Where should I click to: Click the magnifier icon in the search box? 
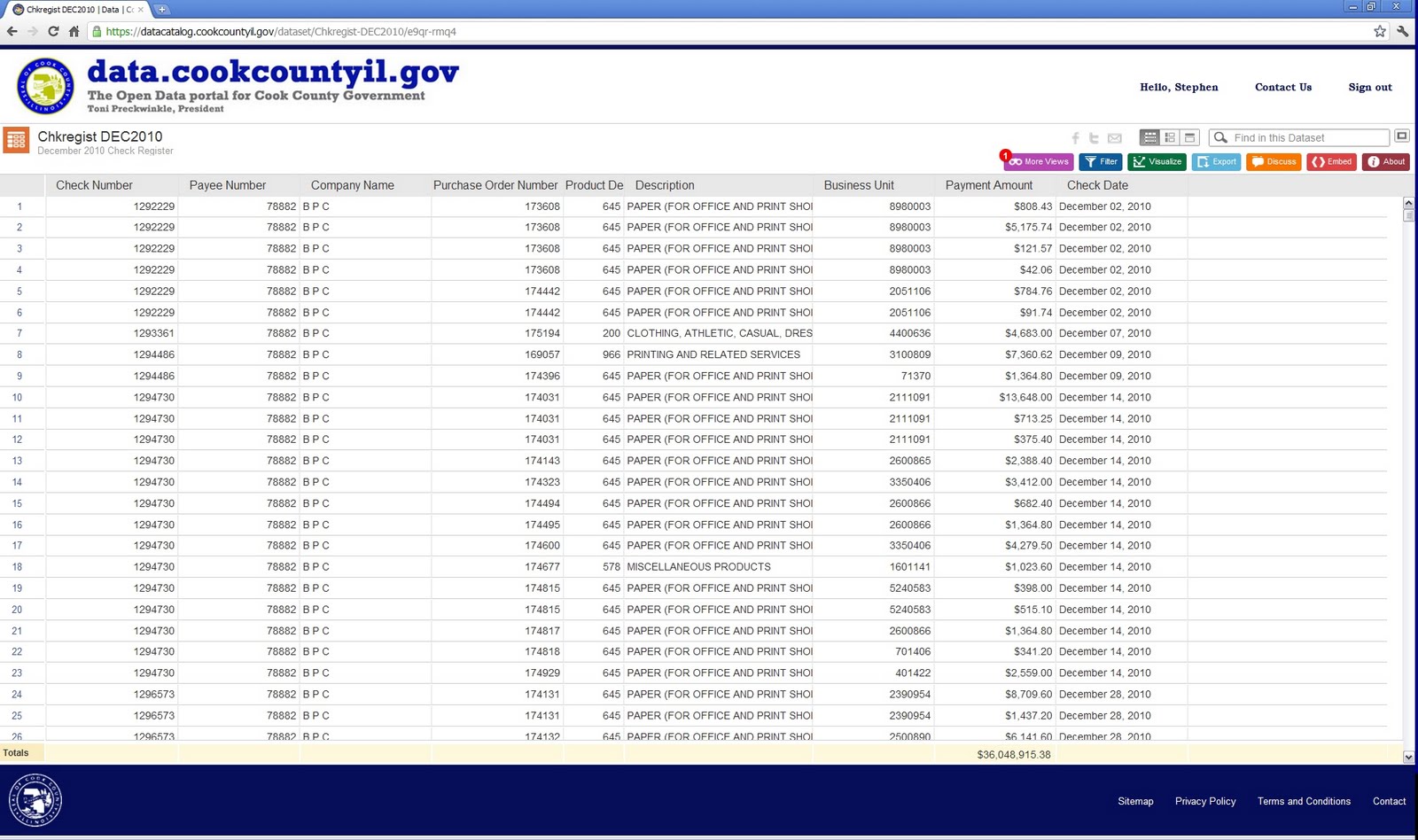pos(1219,137)
